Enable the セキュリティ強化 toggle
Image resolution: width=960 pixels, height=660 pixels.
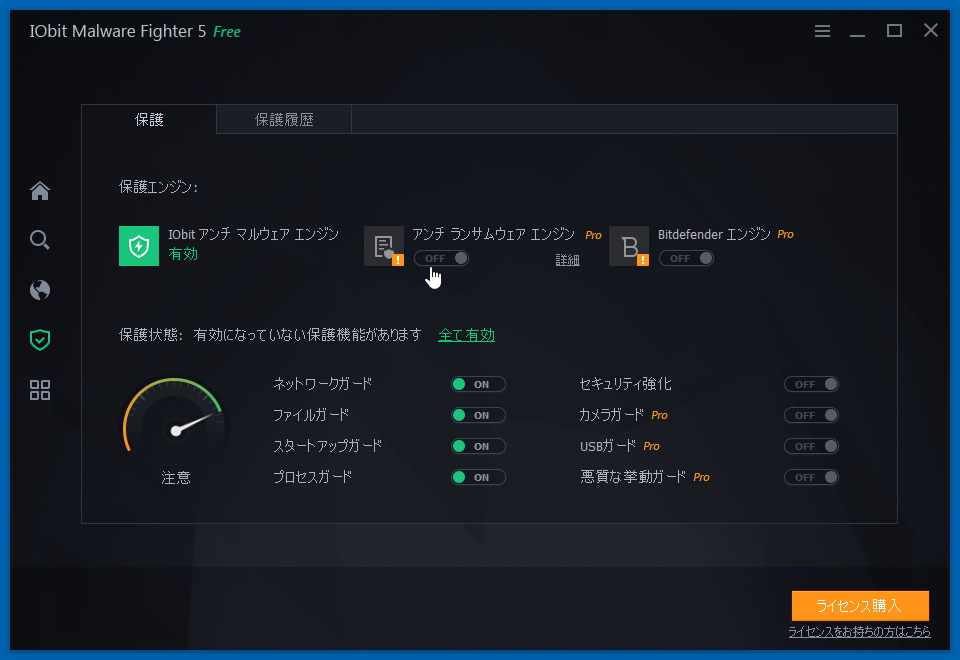811,384
